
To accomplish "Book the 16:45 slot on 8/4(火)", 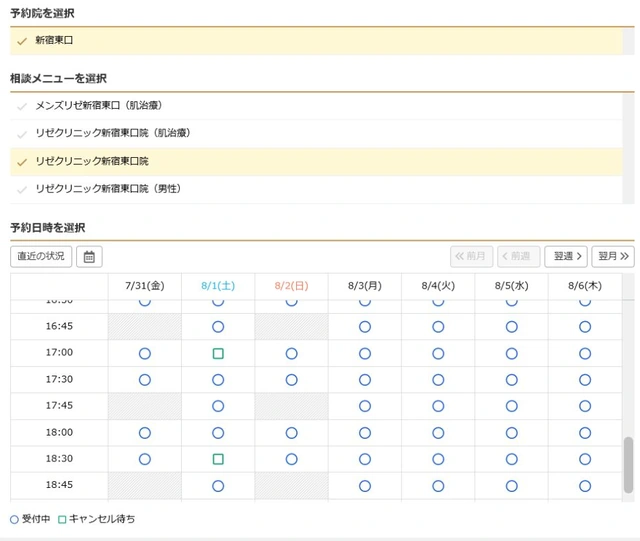I will click(x=438, y=327).
